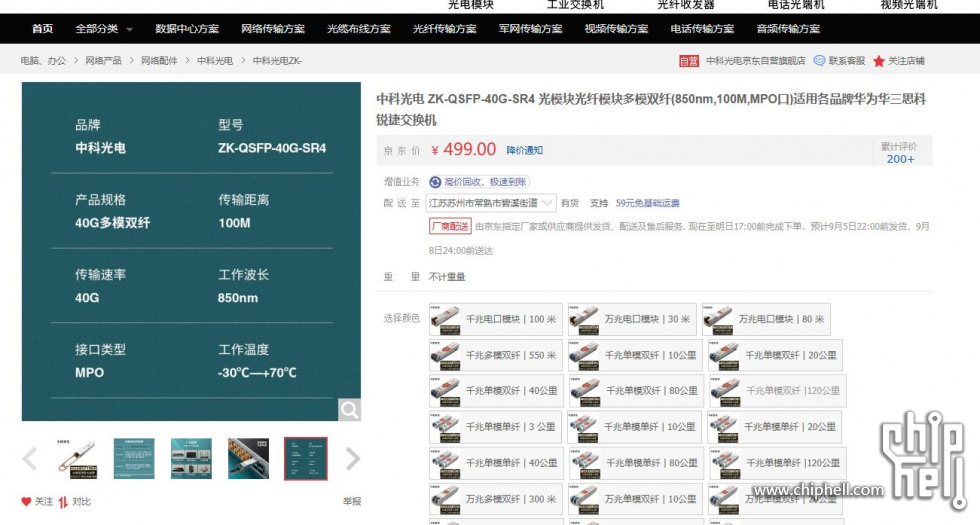980x525 pixels.
Task: Click the 高价回收 service icon
Action: (435, 182)
